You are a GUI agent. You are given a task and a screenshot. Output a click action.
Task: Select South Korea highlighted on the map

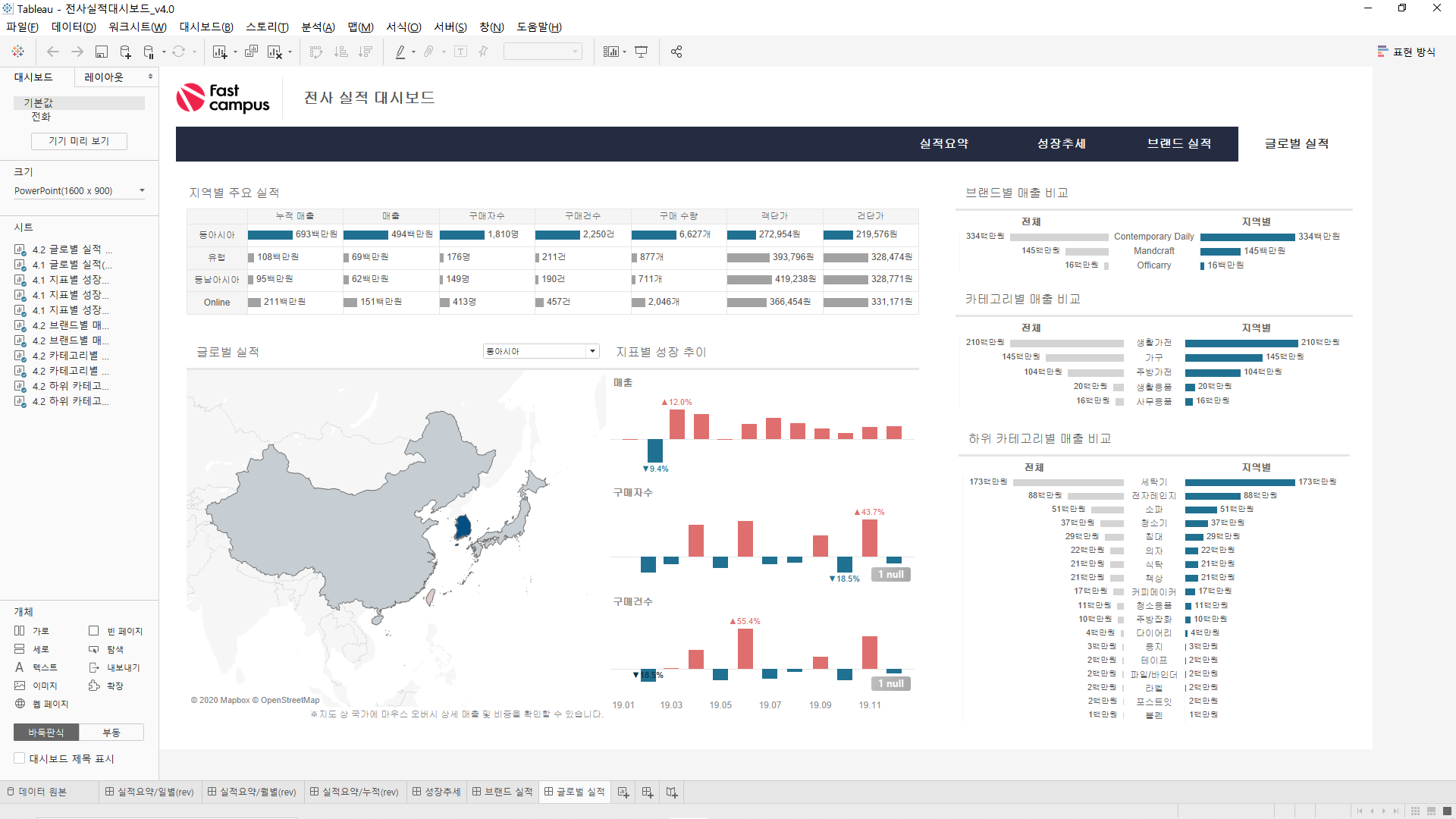coord(463,526)
